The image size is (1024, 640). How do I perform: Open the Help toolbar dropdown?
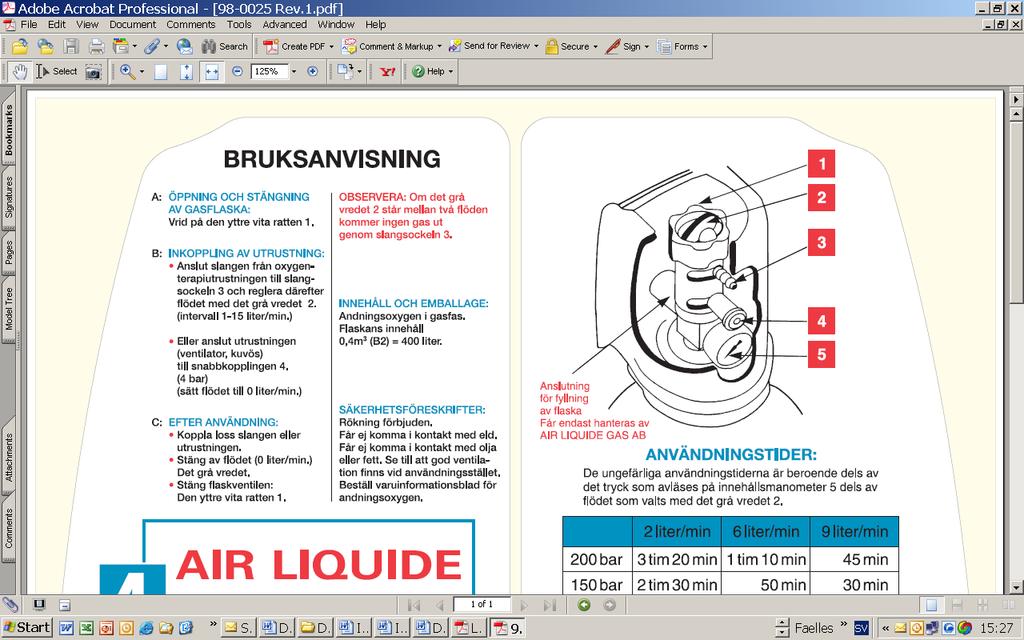point(432,72)
